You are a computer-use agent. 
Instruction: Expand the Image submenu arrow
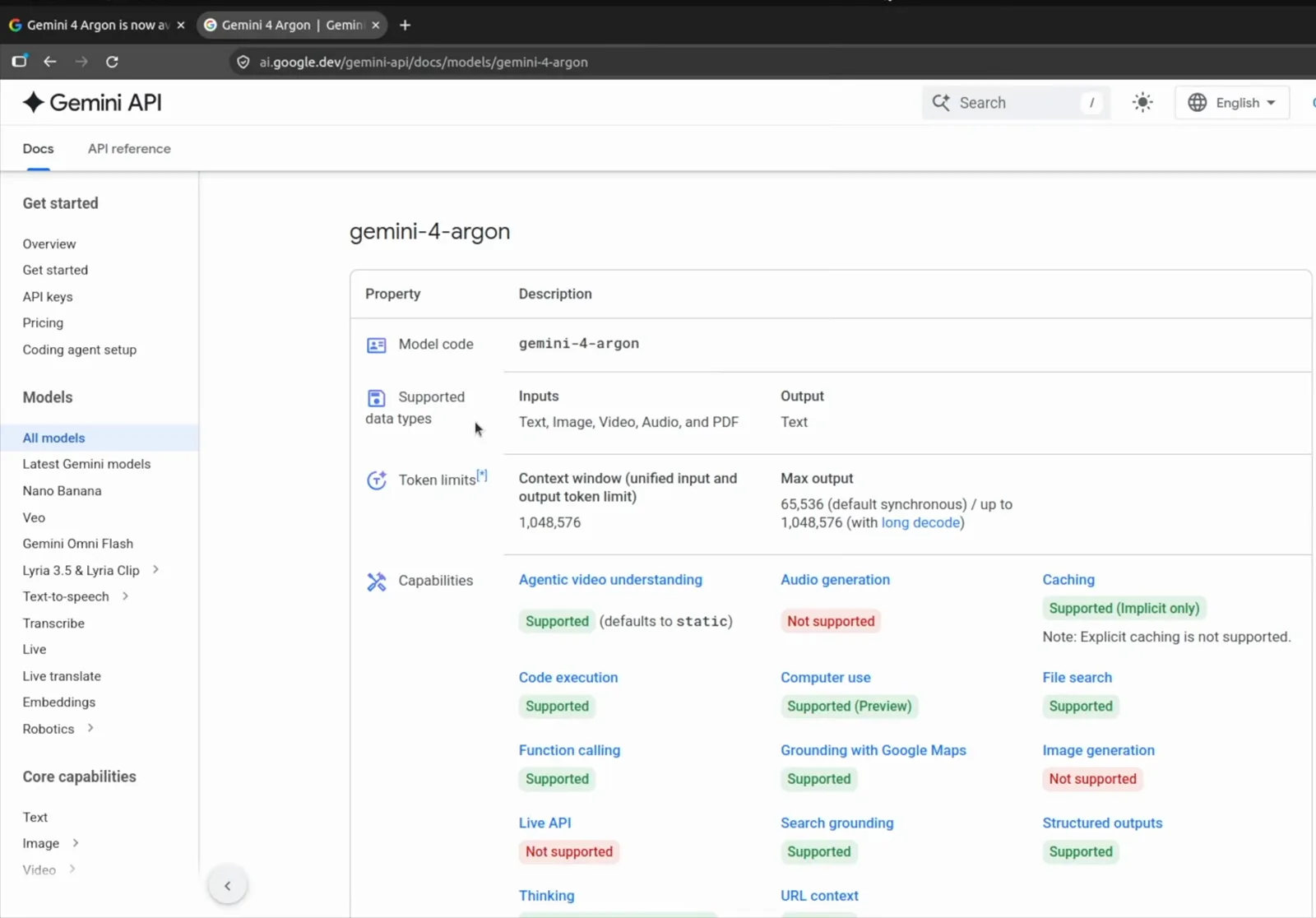click(x=75, y=842)
